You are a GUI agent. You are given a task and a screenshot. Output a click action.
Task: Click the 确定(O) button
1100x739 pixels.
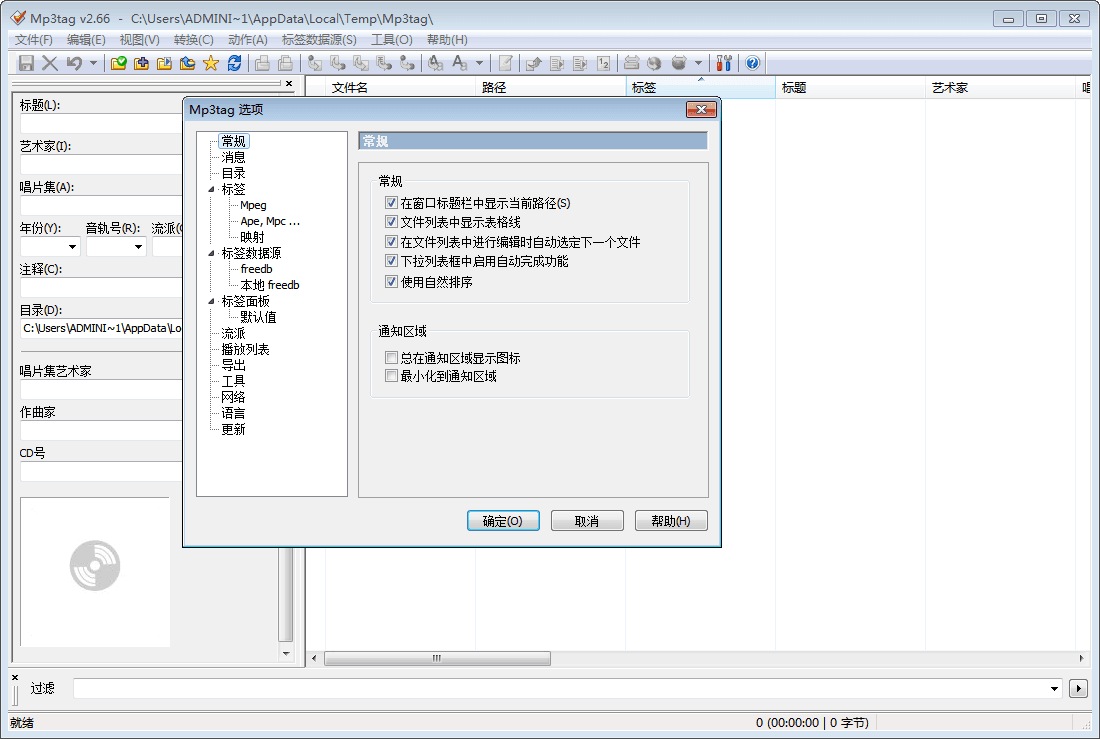(x=503, y=521)
